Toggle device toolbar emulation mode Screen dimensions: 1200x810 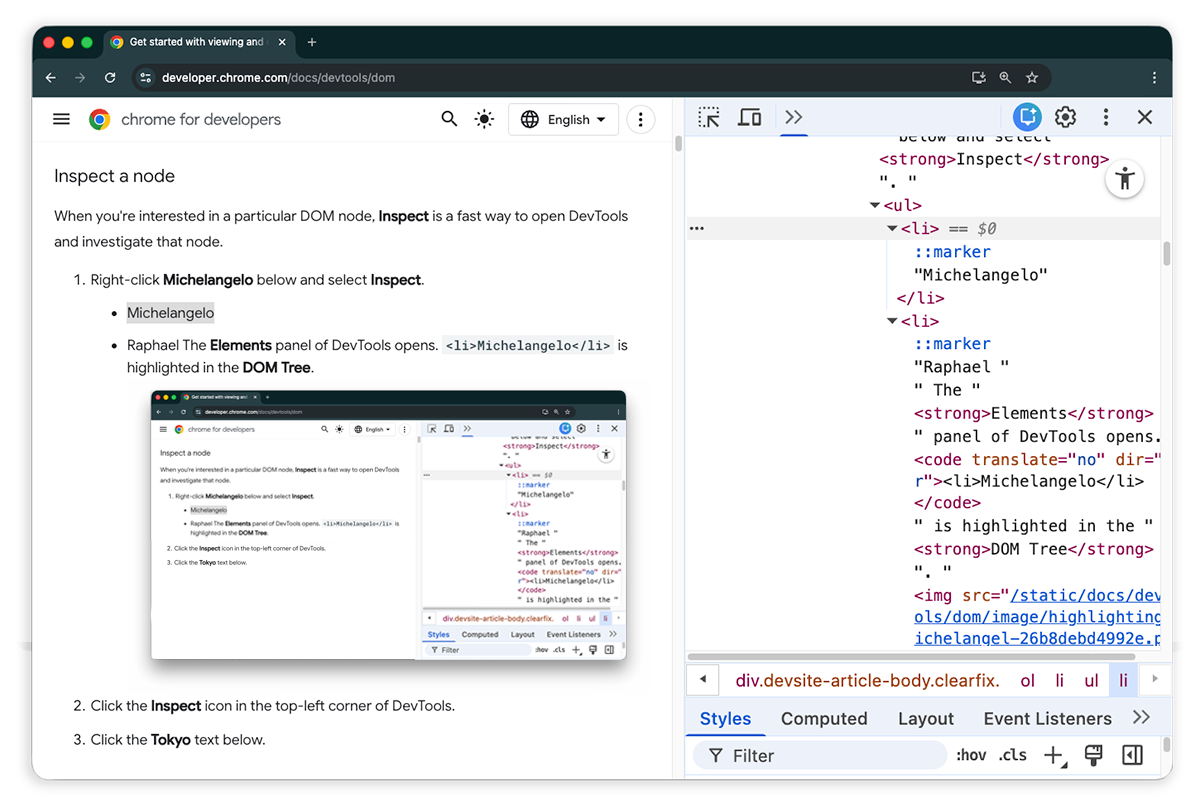750,118
